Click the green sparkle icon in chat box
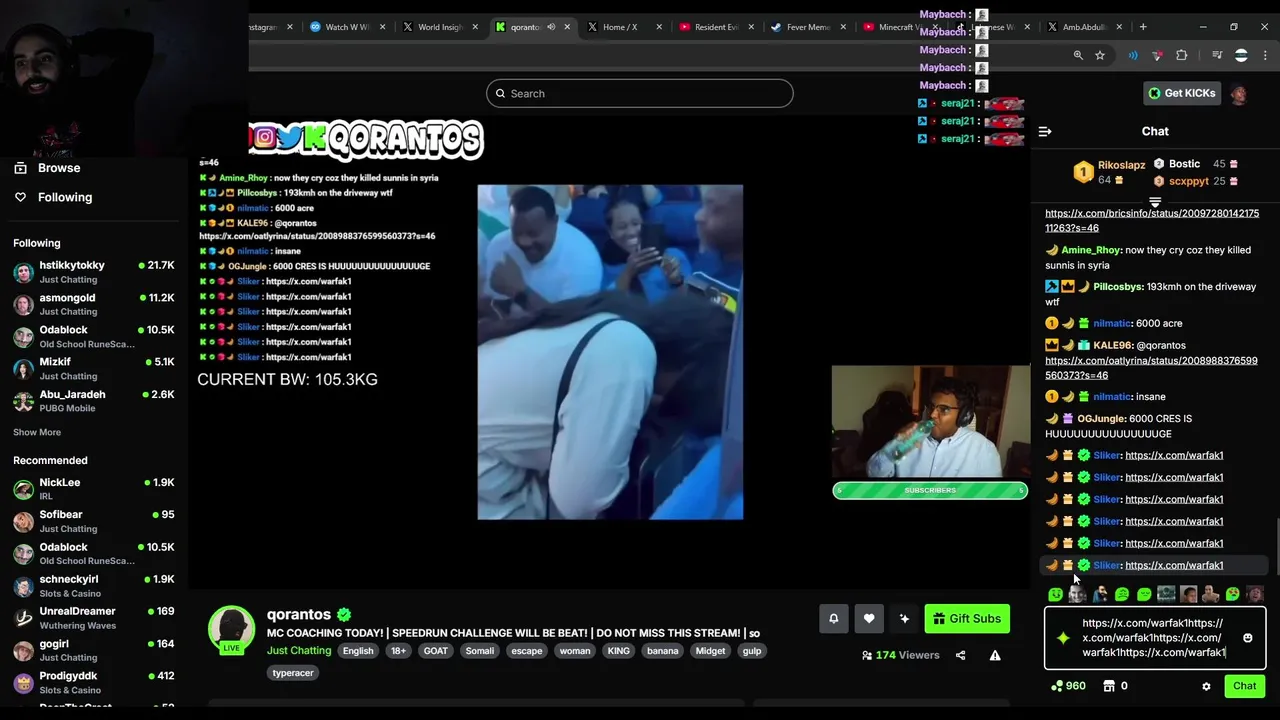Image resolution: width=1280 pixels, height=720 pixels. point(1063,638)
